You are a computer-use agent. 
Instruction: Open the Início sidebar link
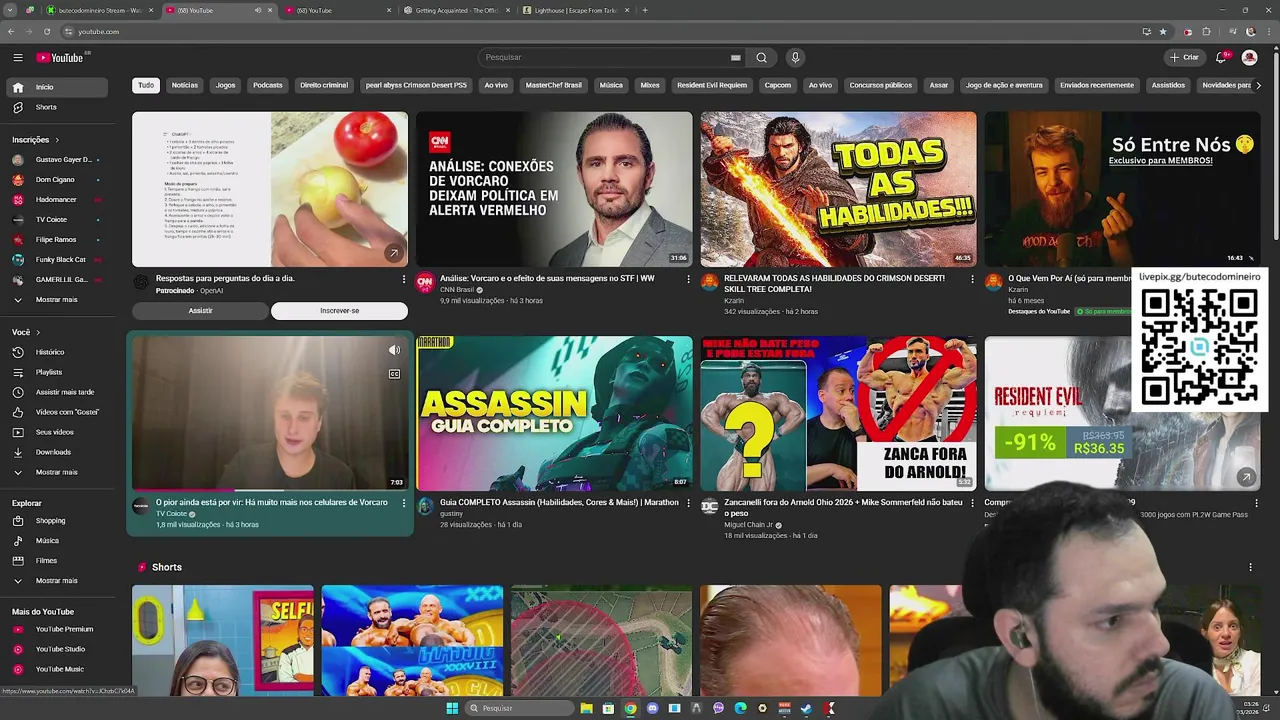(55, 87)
